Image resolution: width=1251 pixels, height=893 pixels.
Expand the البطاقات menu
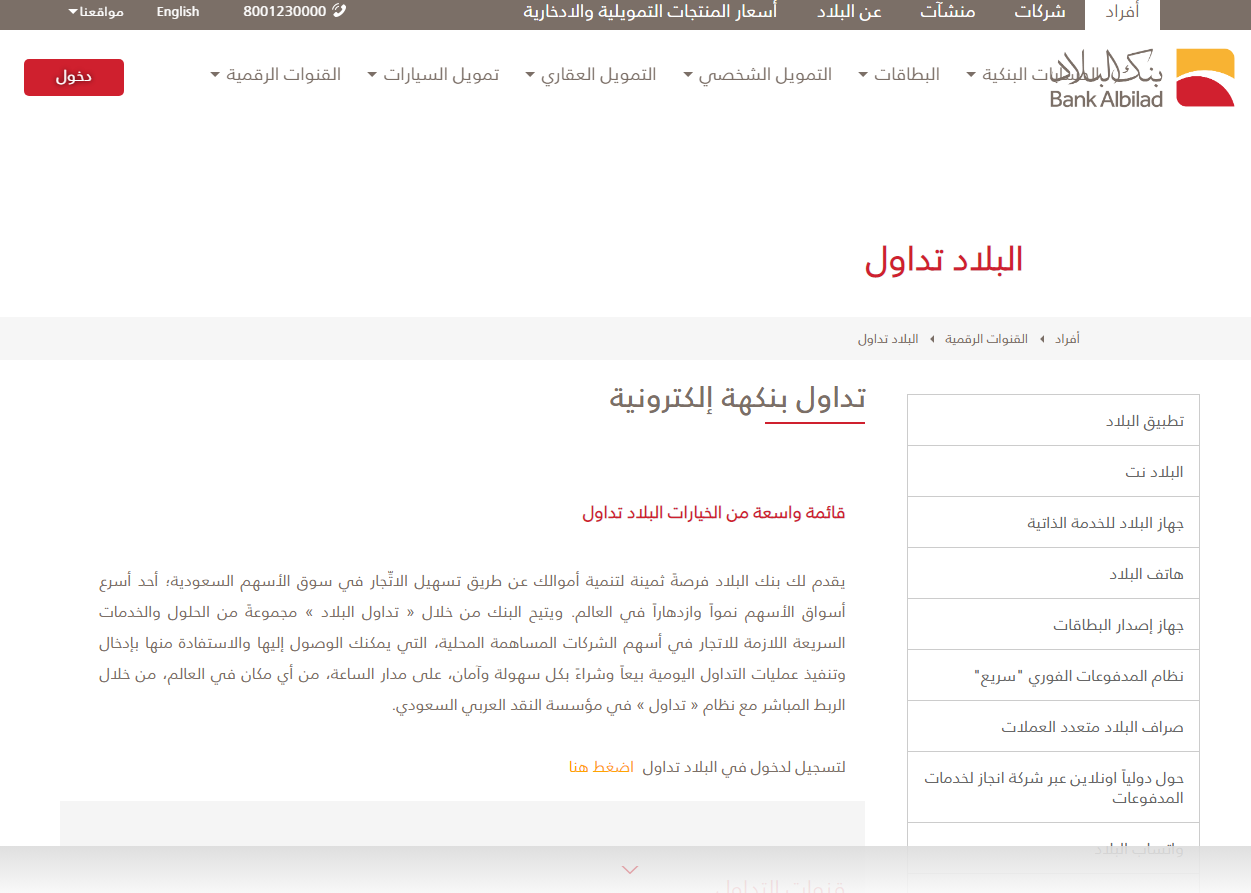click(x=899, y=75)
